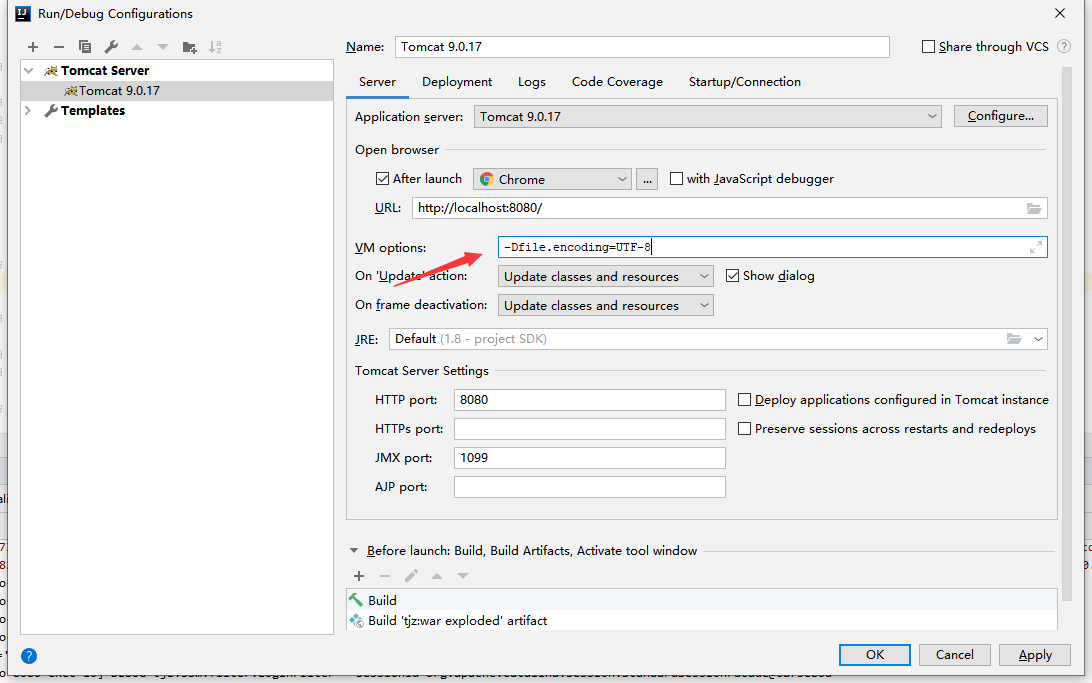Switch to the Deployment tab

click(457, 82)
